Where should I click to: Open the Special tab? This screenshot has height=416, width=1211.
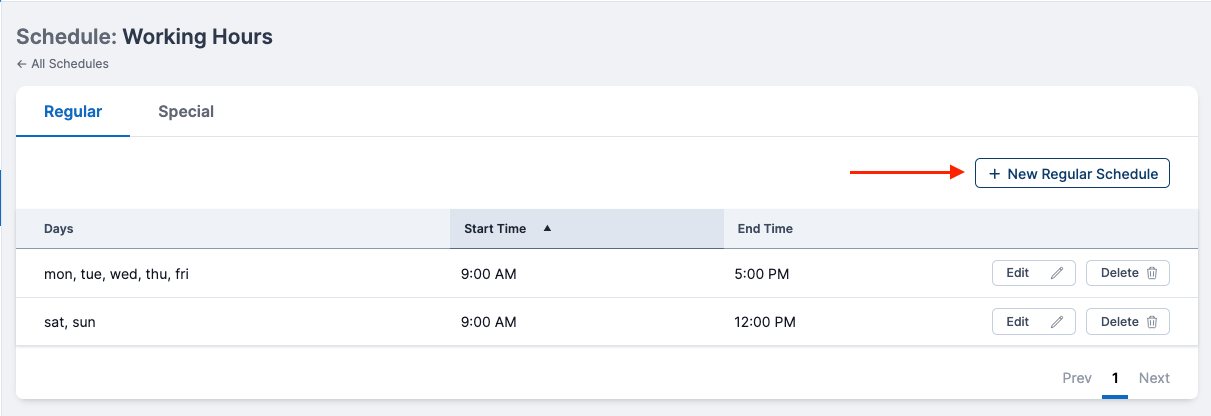[186, 111]
